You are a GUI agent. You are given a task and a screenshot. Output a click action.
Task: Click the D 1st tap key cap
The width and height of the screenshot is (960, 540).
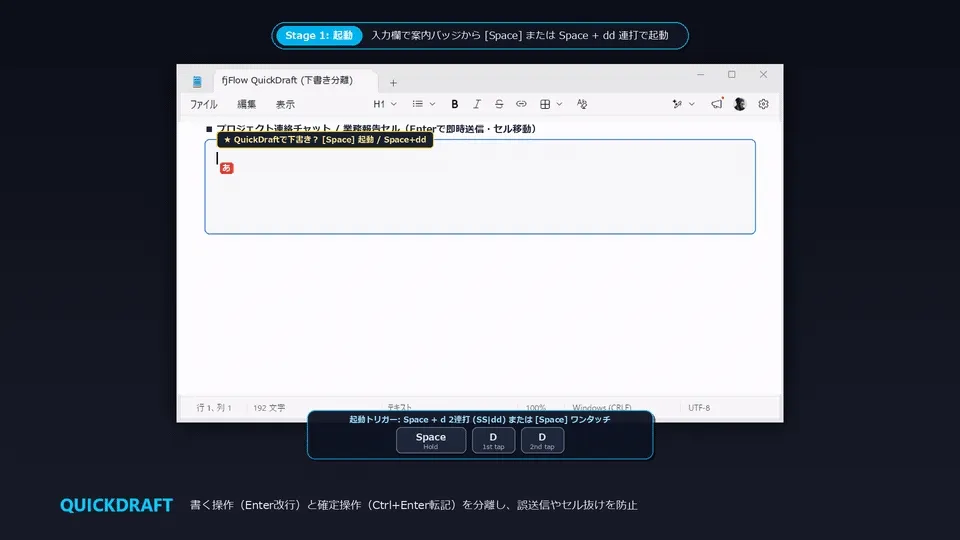pos(493,440)
